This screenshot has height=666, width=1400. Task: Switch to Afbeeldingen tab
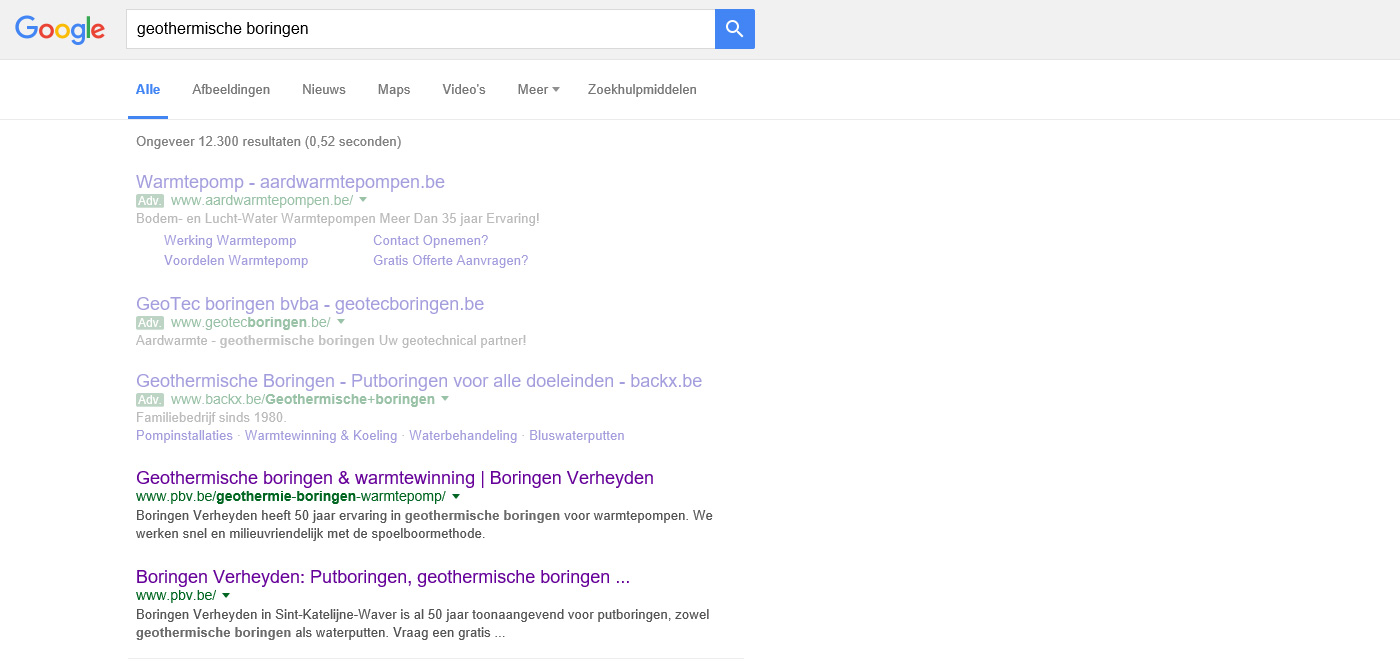pyautogui.click(x=231, y=90)
